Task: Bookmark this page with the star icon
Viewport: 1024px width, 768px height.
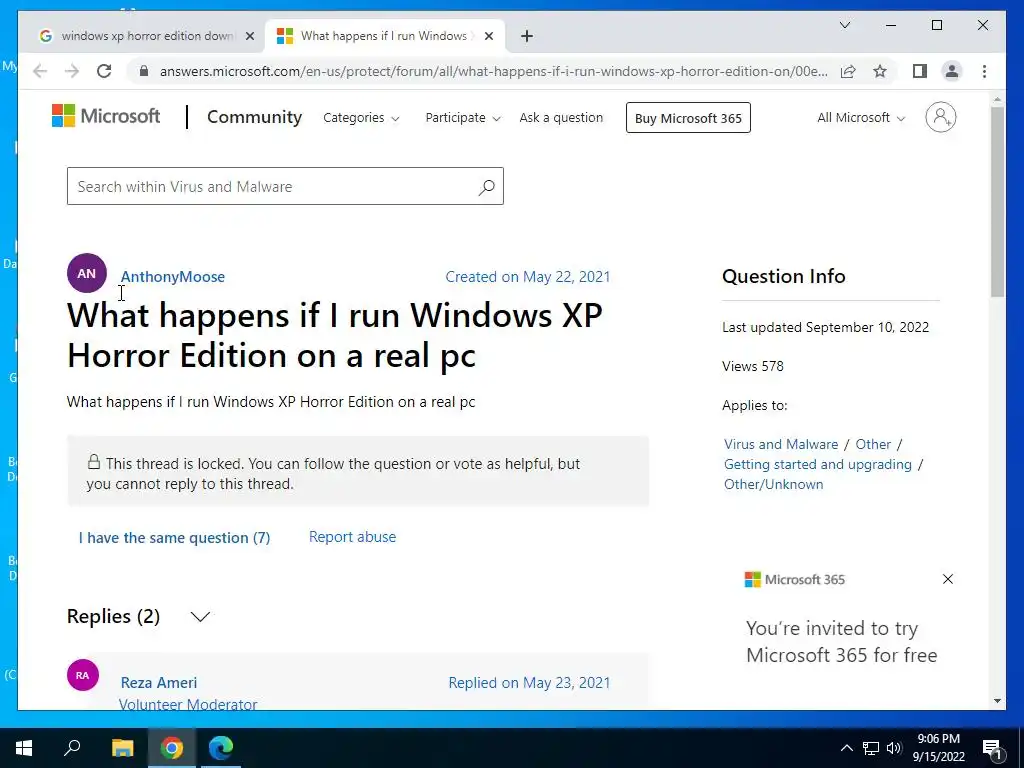Action: click(x=880, y=71)
